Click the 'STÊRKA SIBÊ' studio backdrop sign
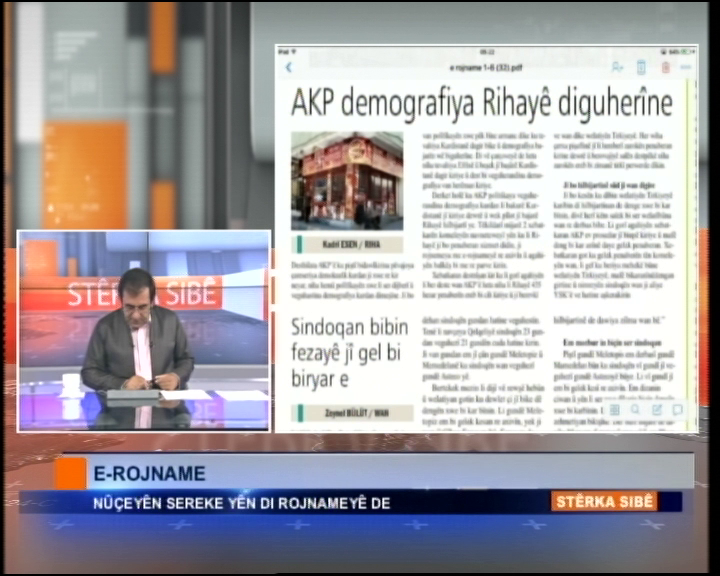 [x=141, y=294]
